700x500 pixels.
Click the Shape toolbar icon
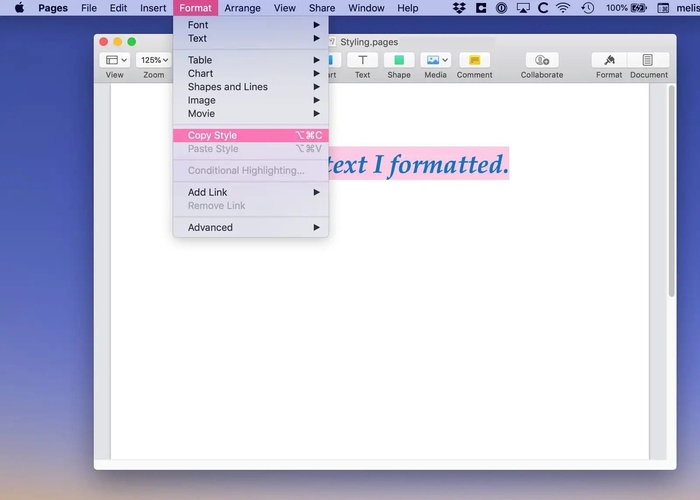pyautogui.click(x=399, y=61)
